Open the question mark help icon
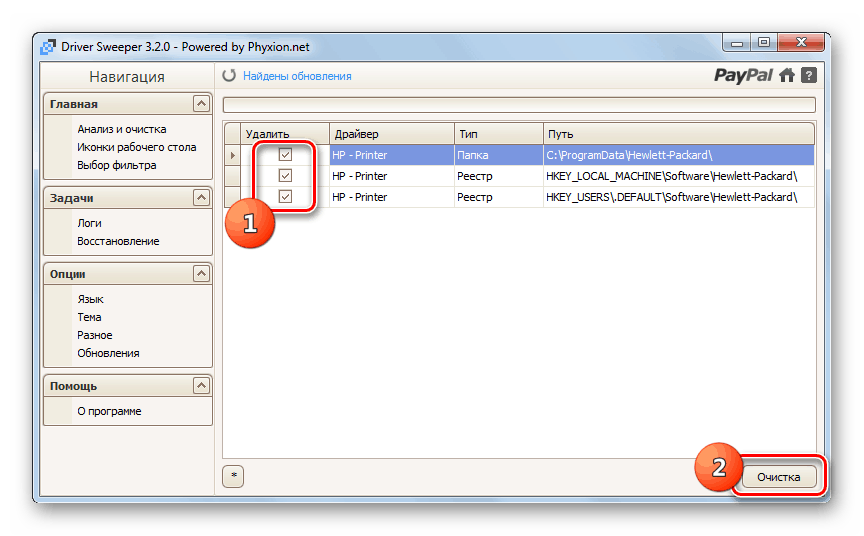Viewport: 864px width, 536px height. click(x=808, y=75)
